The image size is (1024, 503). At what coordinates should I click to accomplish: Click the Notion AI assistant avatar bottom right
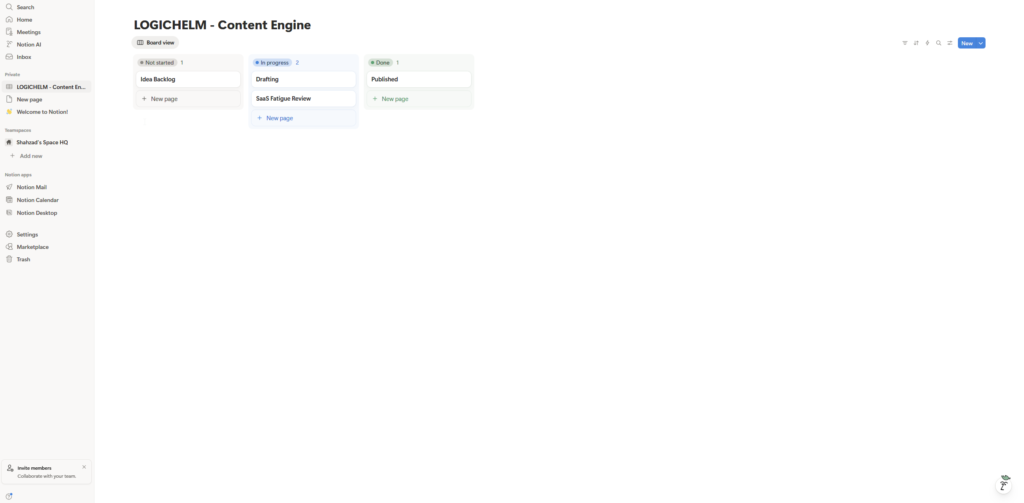click(x=1004, y=484)
